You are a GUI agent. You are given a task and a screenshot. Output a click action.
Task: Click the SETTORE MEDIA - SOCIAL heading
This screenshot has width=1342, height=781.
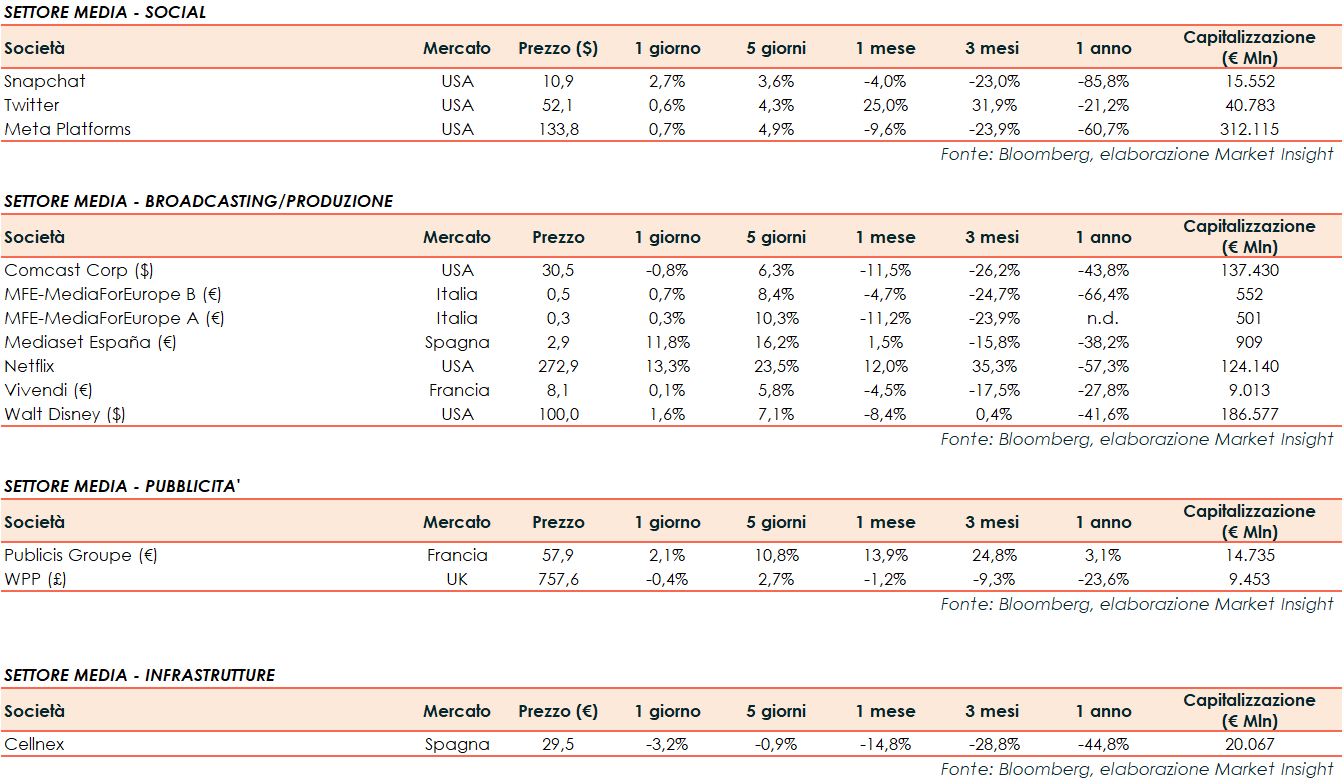tap(105, 12)
